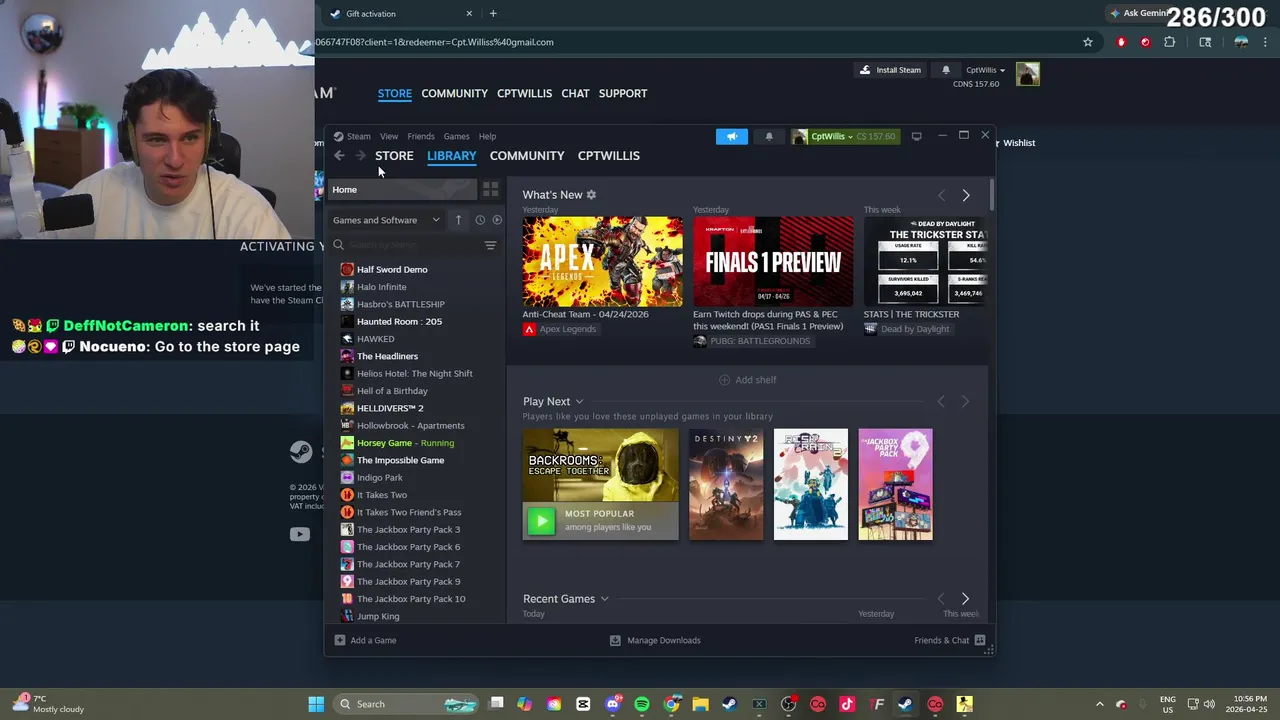
Task: Show hidden system tray icons
Action: coord(1099,704)
